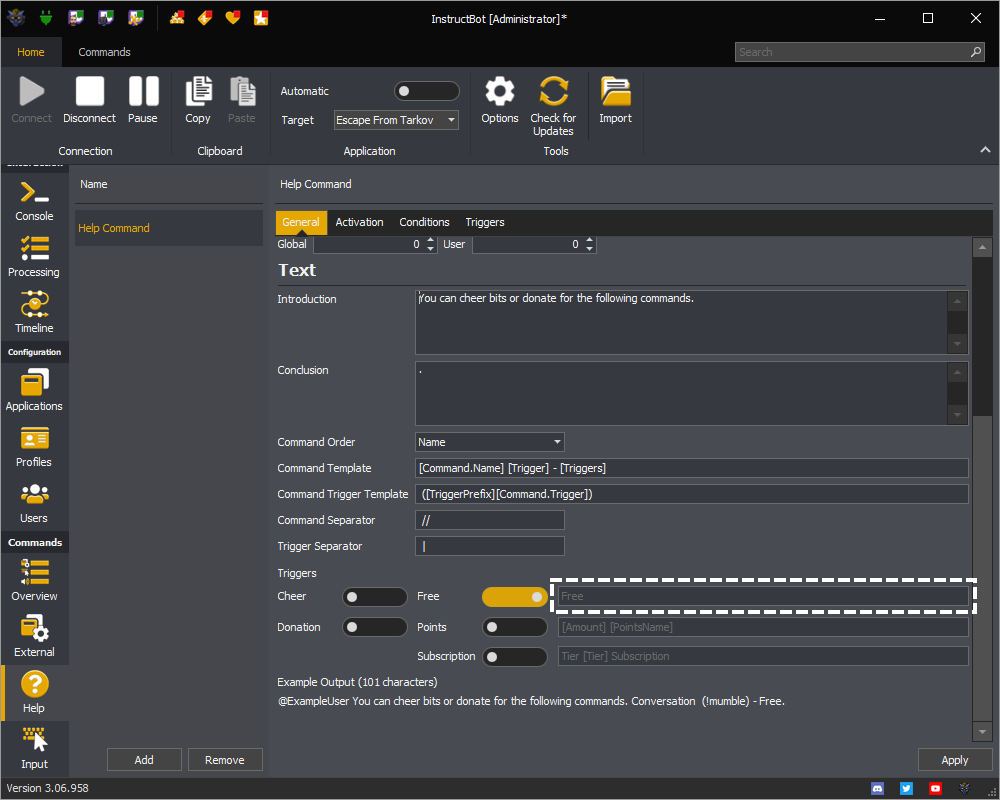Open the Discord link in status bar

tap(878, 789)
